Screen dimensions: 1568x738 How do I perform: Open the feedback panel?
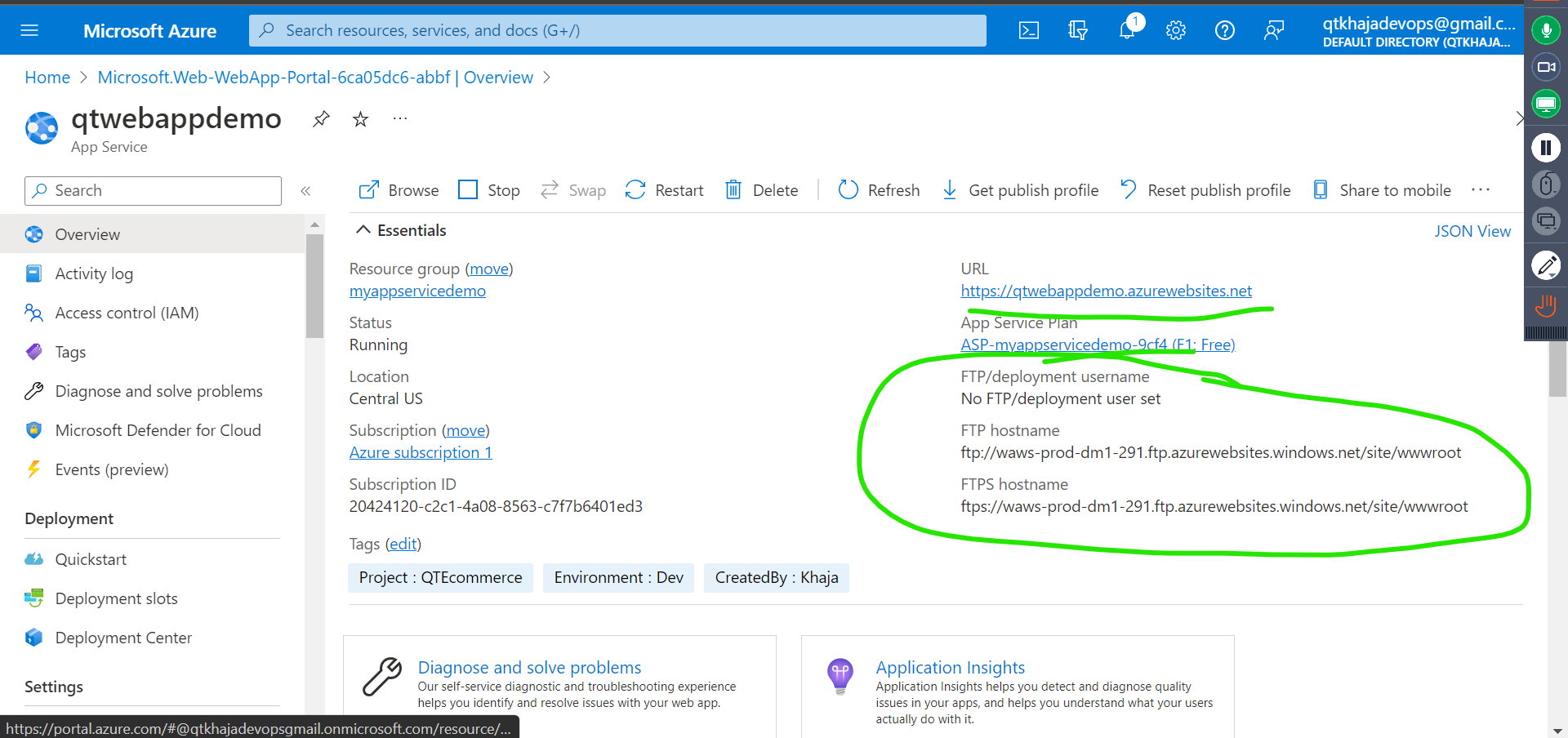pyautogui.click(x=1273, y=30)
